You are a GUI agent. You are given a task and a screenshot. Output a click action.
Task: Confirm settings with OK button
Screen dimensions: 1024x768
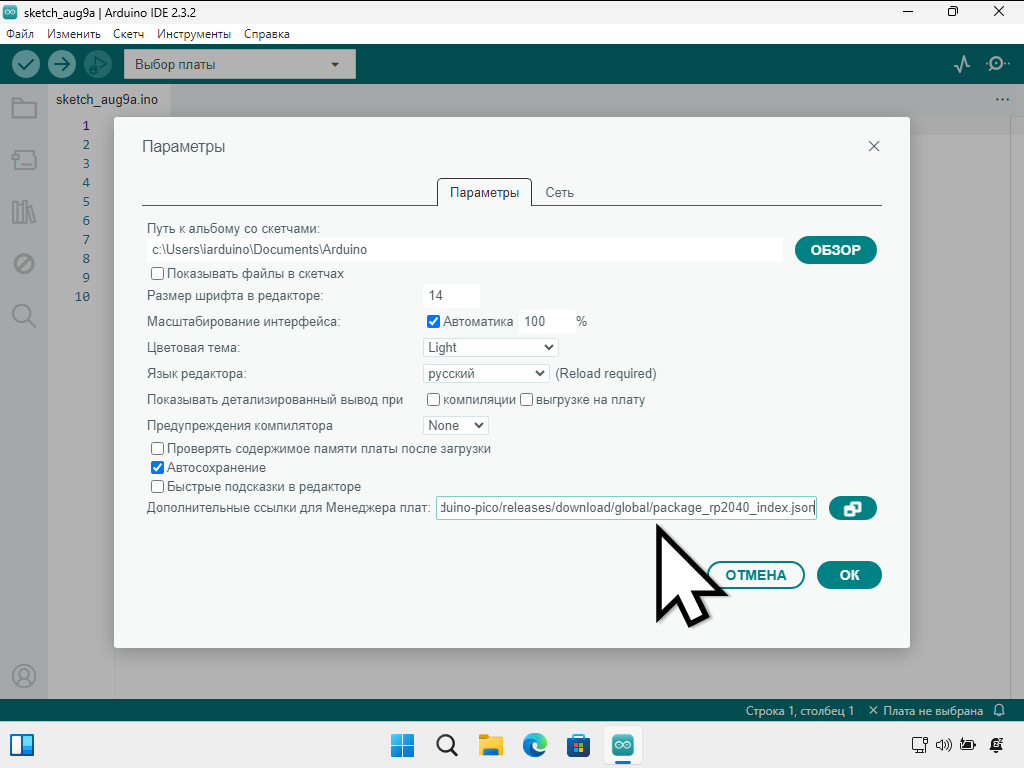pyautogui.click(x=849, y=575)
